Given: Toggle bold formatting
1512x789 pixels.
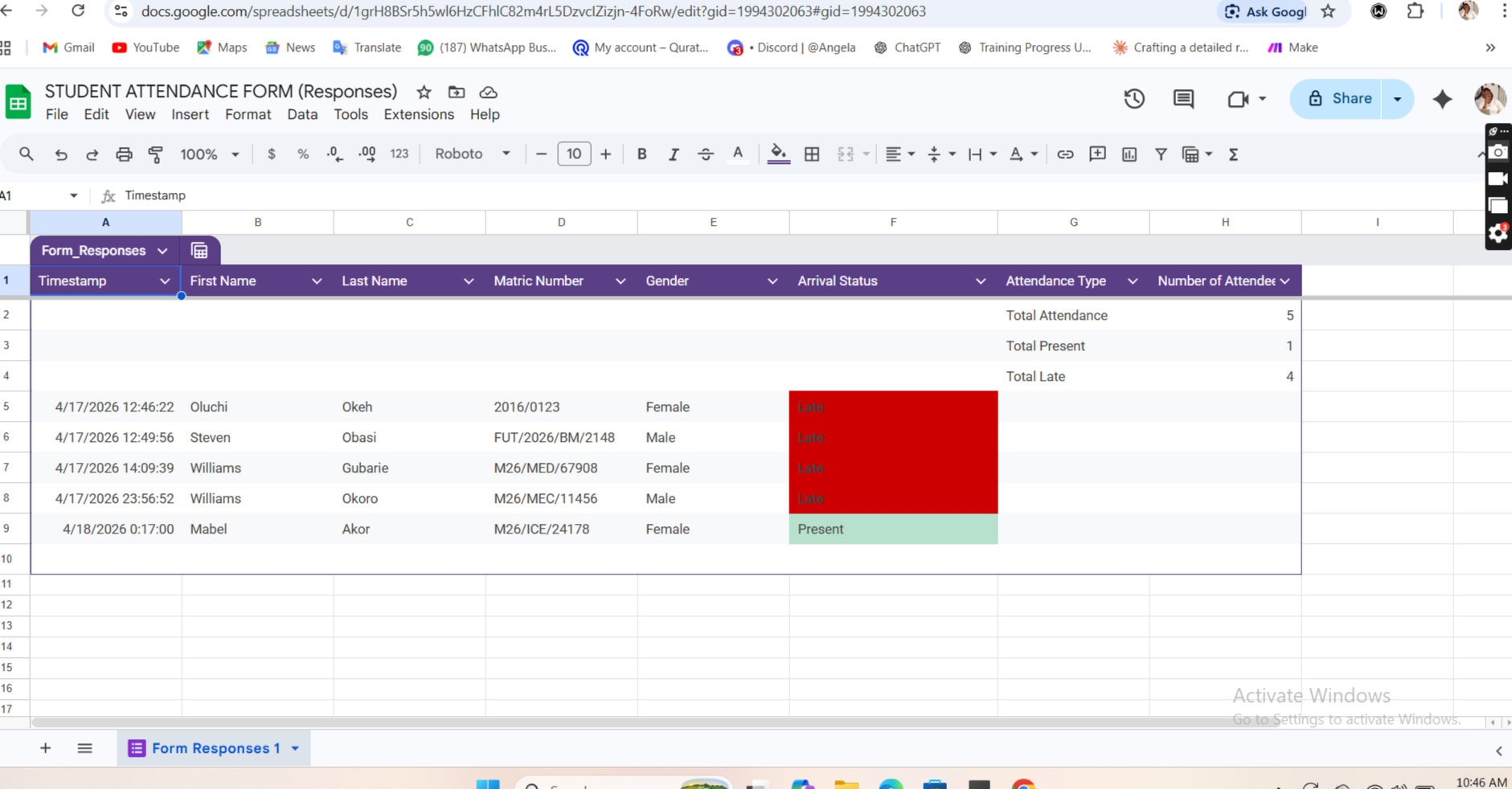Looking at the screenshot, I should (641, 154).
